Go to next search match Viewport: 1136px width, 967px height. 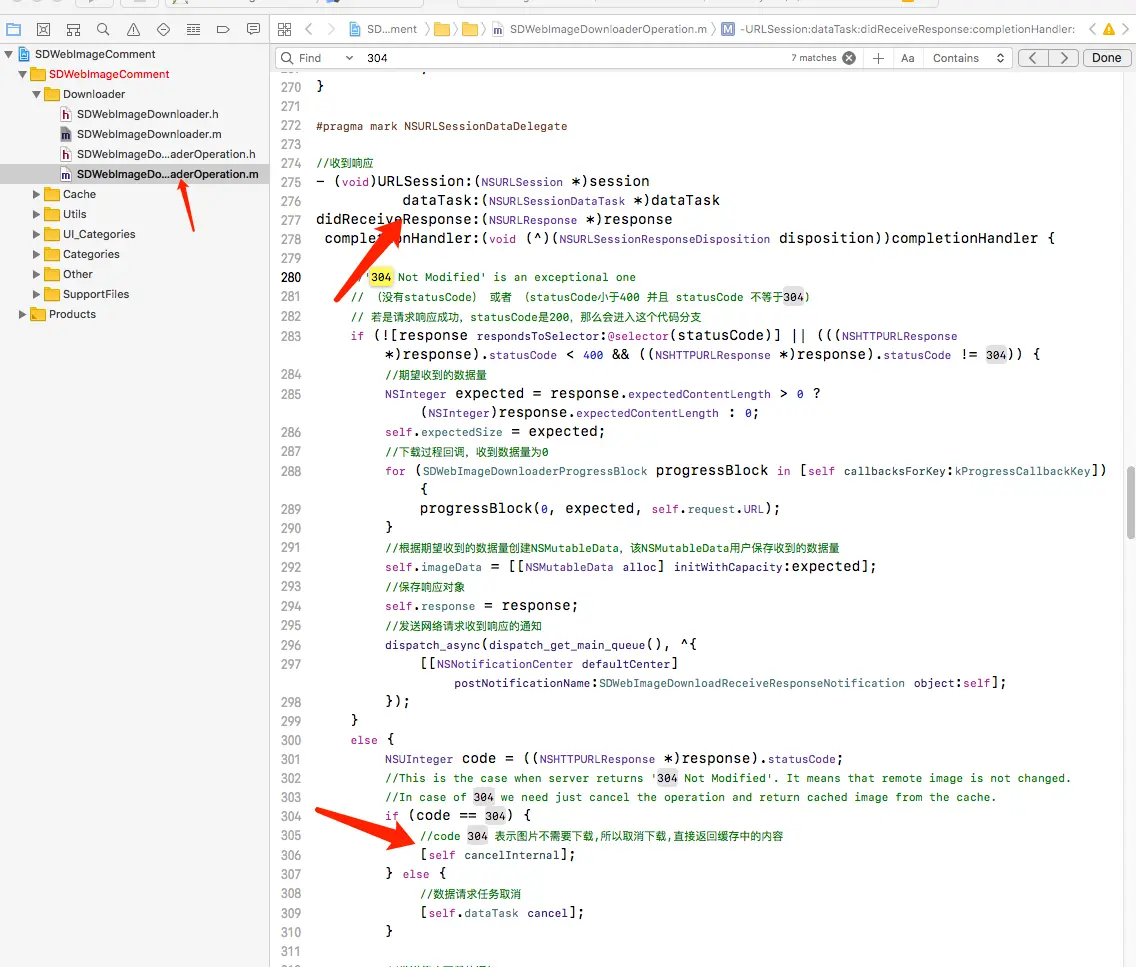tap(1064, 58)
